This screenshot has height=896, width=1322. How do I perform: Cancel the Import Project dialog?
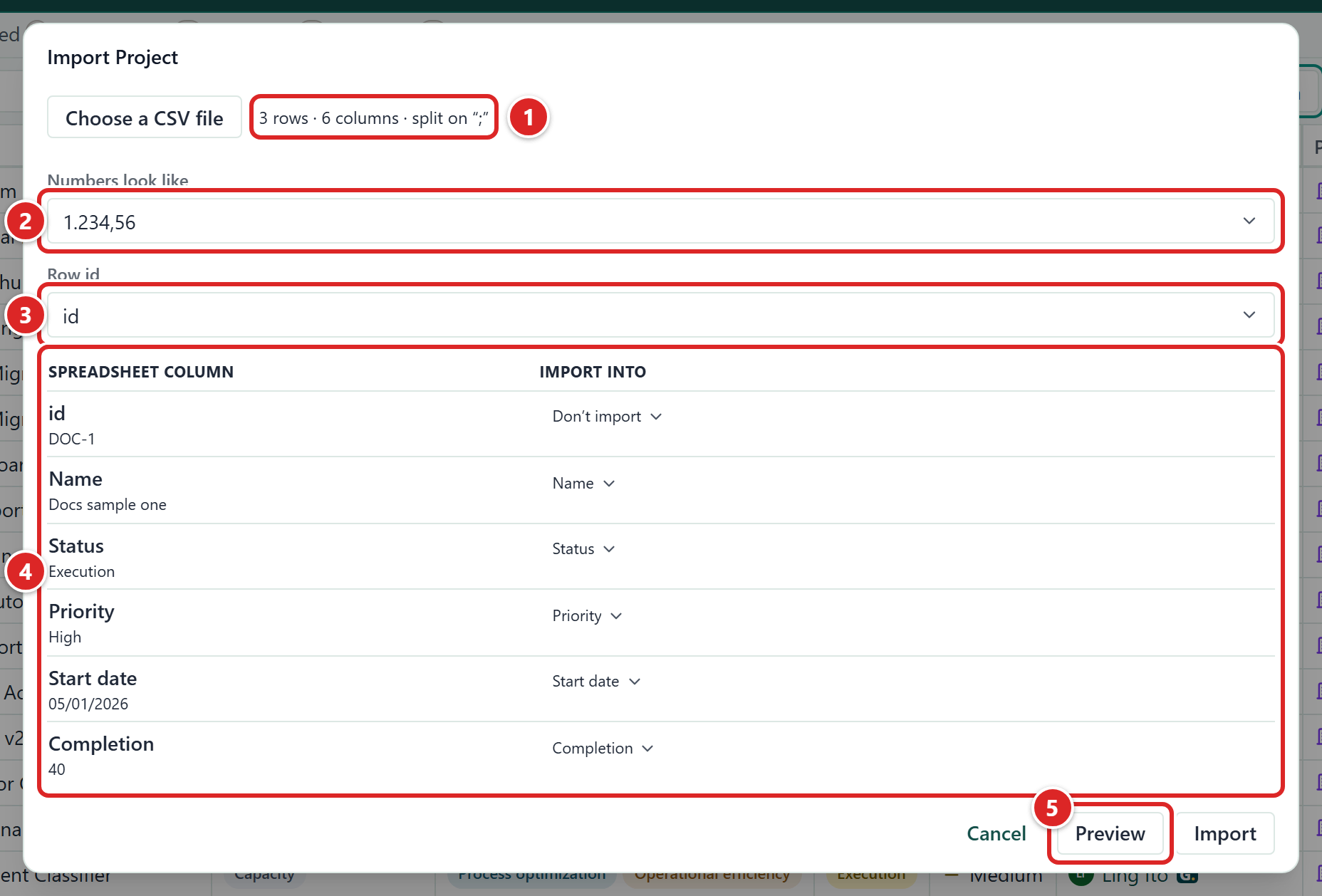pyautogui.click(x=996, y=833)
